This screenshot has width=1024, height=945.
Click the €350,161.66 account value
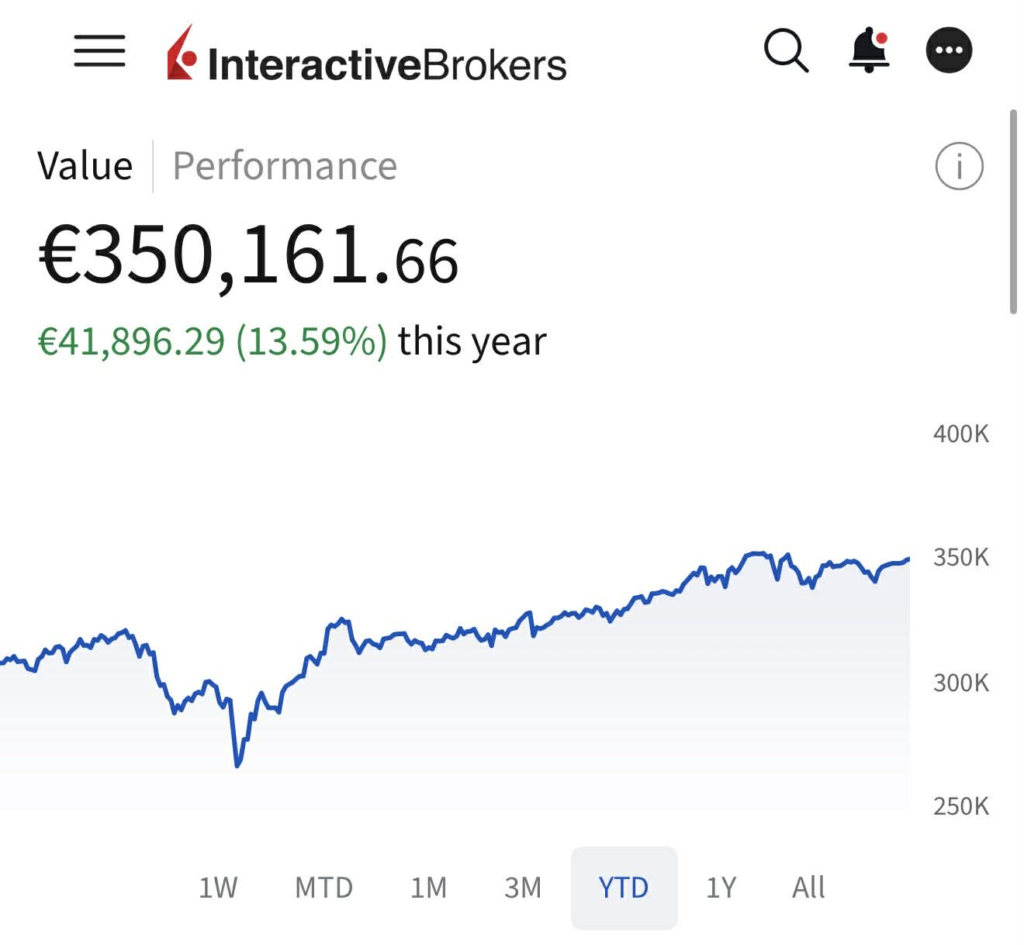click(248, 257)
